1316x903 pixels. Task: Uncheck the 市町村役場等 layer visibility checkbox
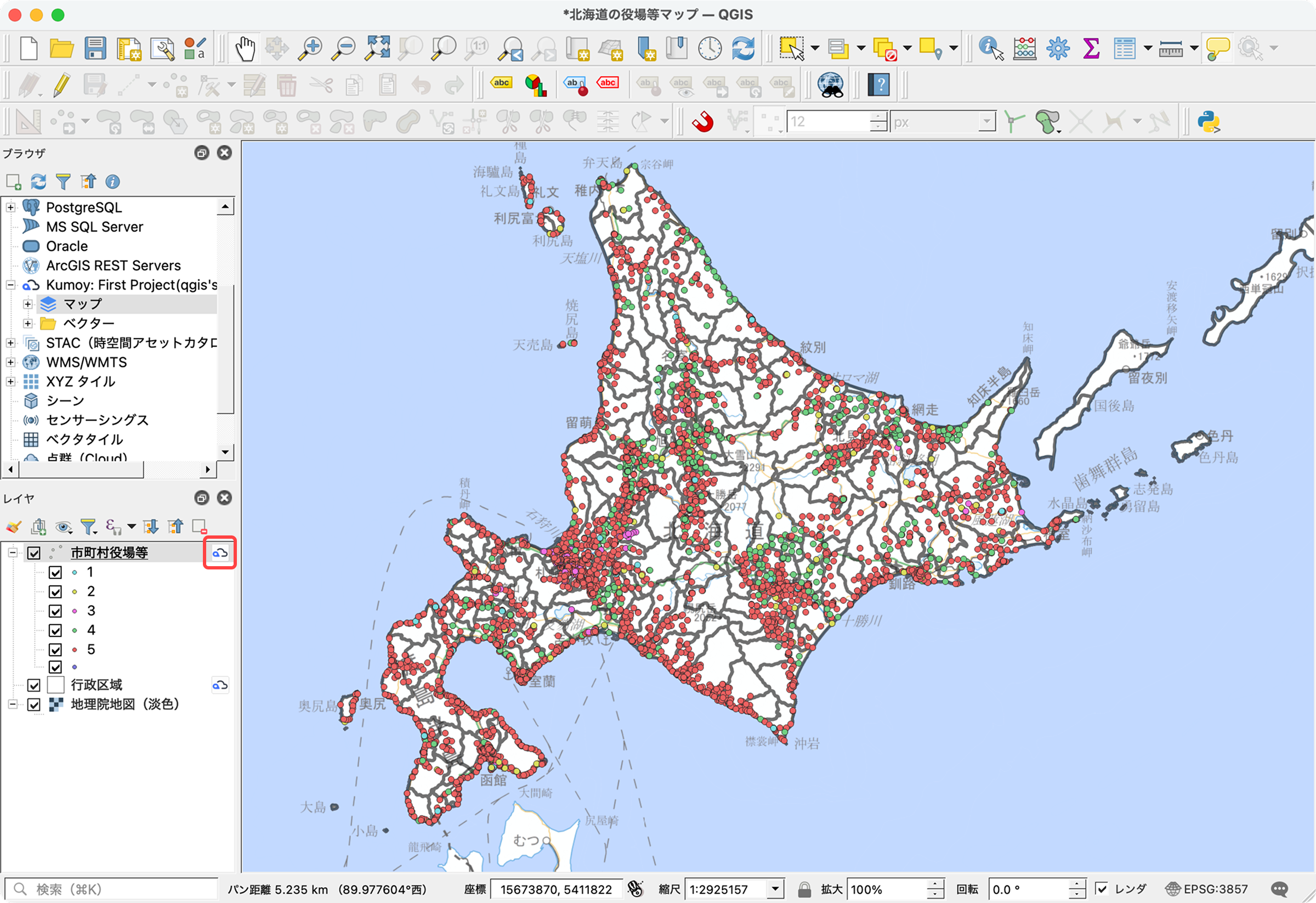click(34, 553)
